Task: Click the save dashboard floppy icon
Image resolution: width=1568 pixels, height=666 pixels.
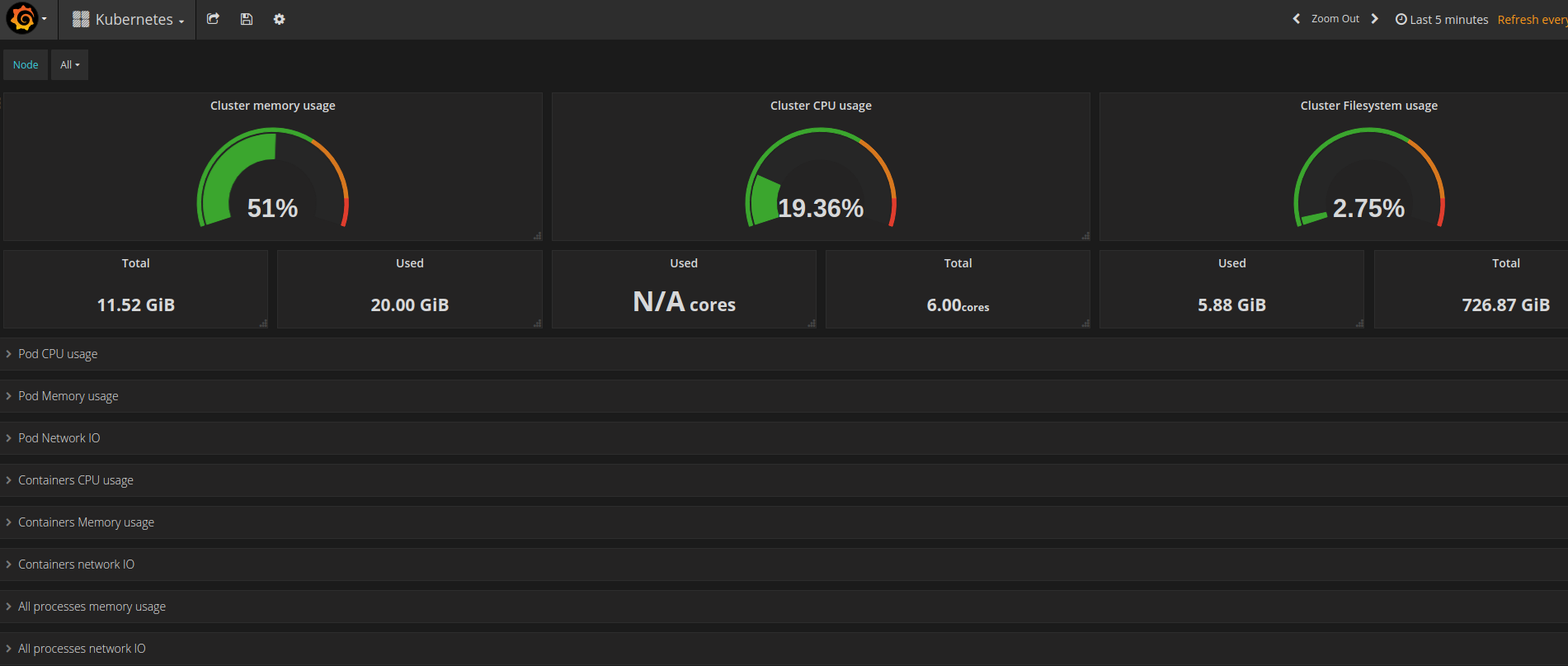Action: pos(246,19)
